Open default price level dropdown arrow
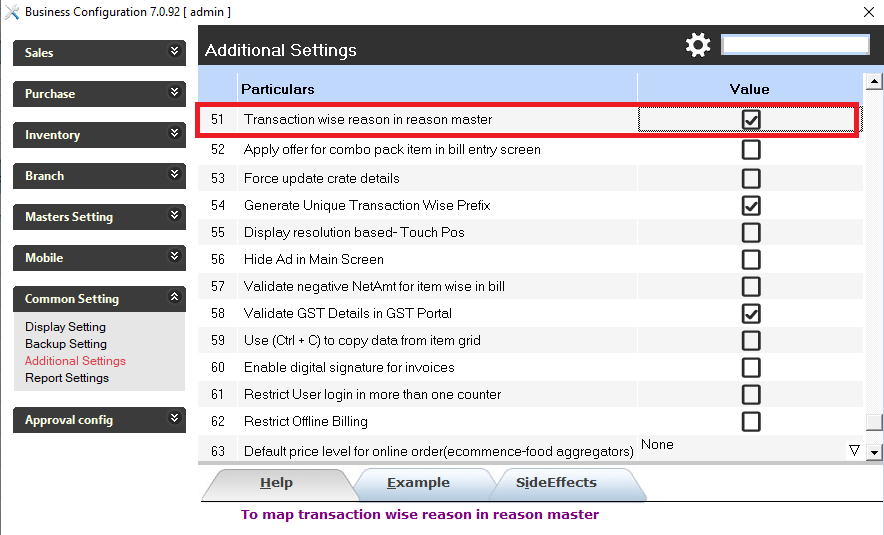The width and height of the screenshot is (884, 535). point(854,451)
